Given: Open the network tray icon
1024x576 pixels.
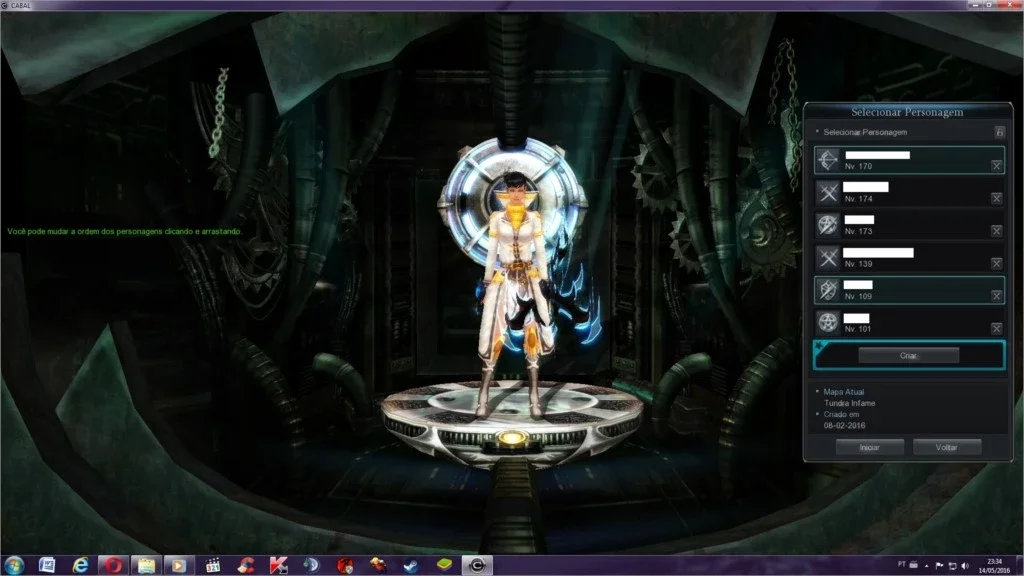Looking at the screenshot, I should click(x=952, y=566).
